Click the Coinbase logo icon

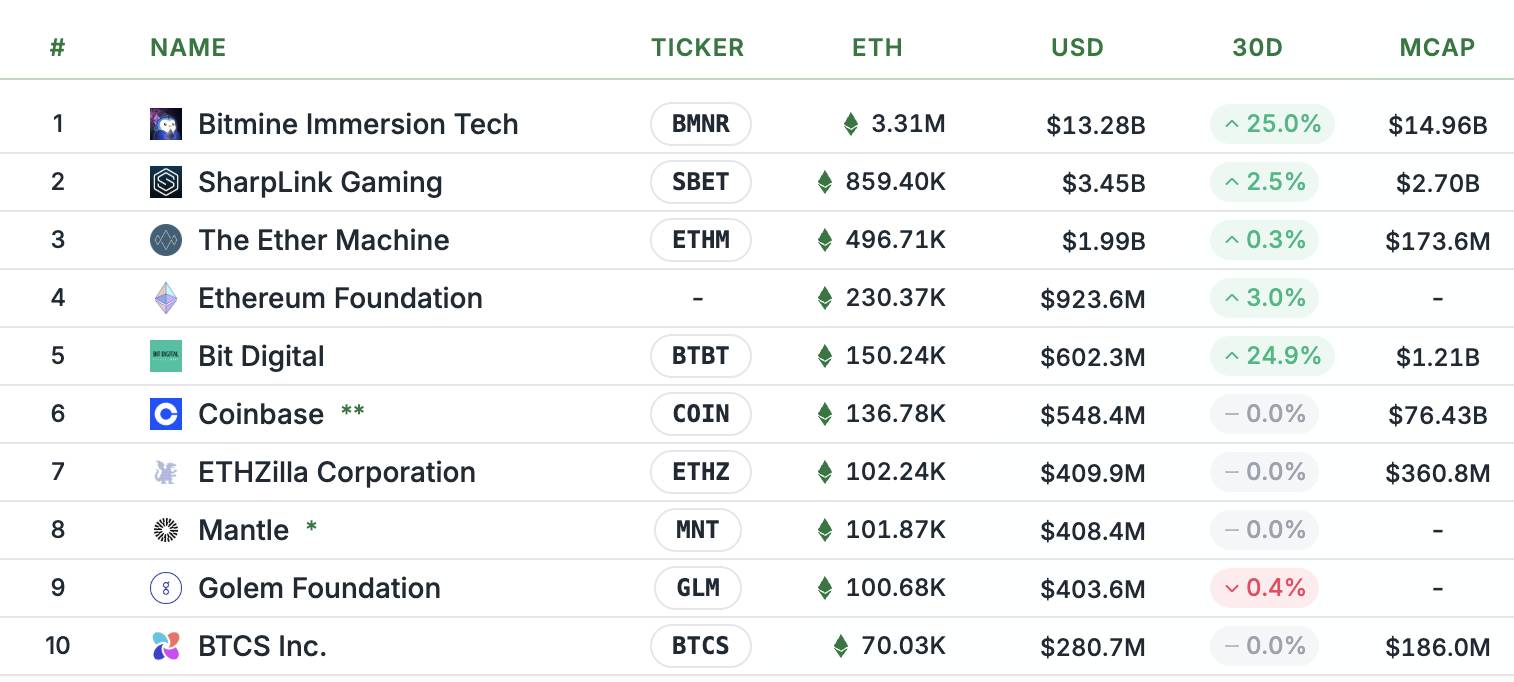click(166, 414)
